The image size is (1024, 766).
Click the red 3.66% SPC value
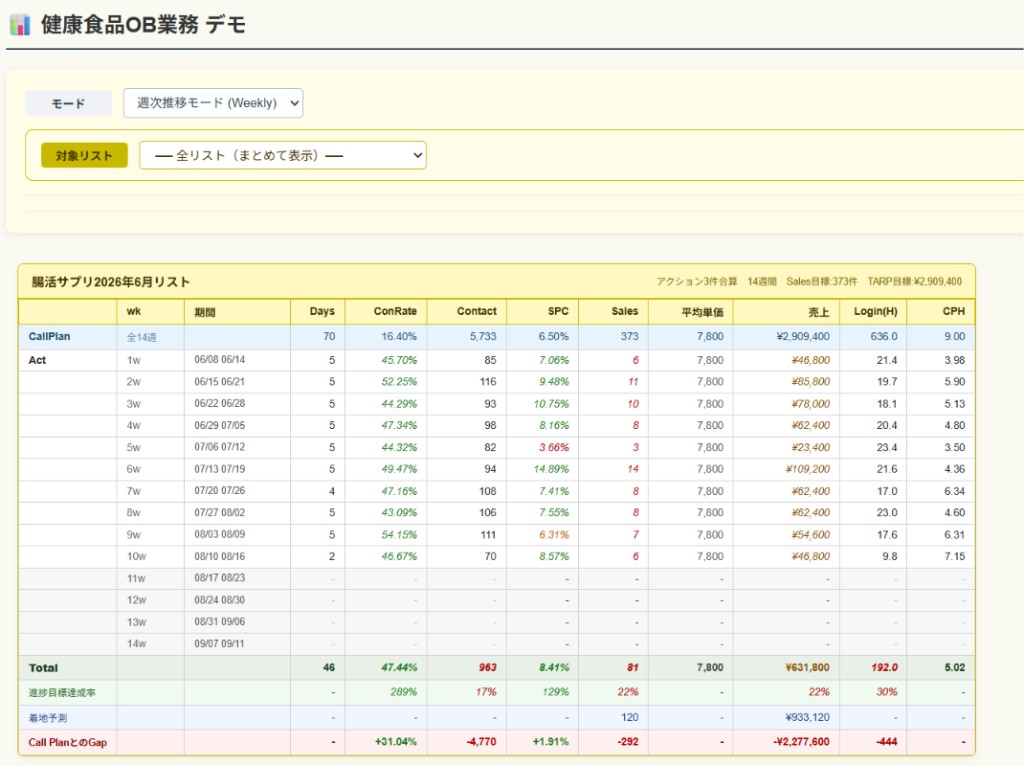[x=554, y=447]
